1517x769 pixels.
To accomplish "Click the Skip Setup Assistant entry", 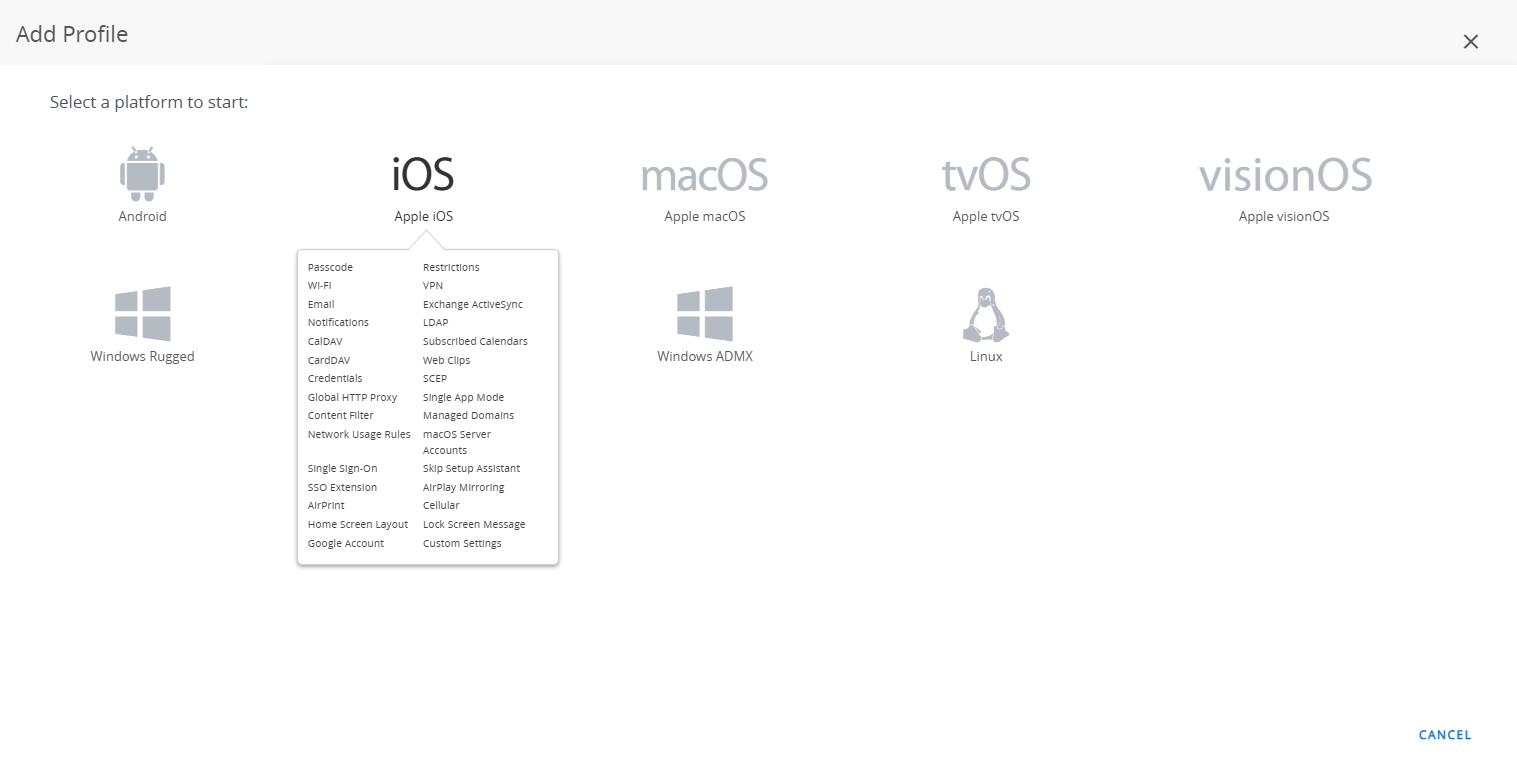I will point(471,468).
